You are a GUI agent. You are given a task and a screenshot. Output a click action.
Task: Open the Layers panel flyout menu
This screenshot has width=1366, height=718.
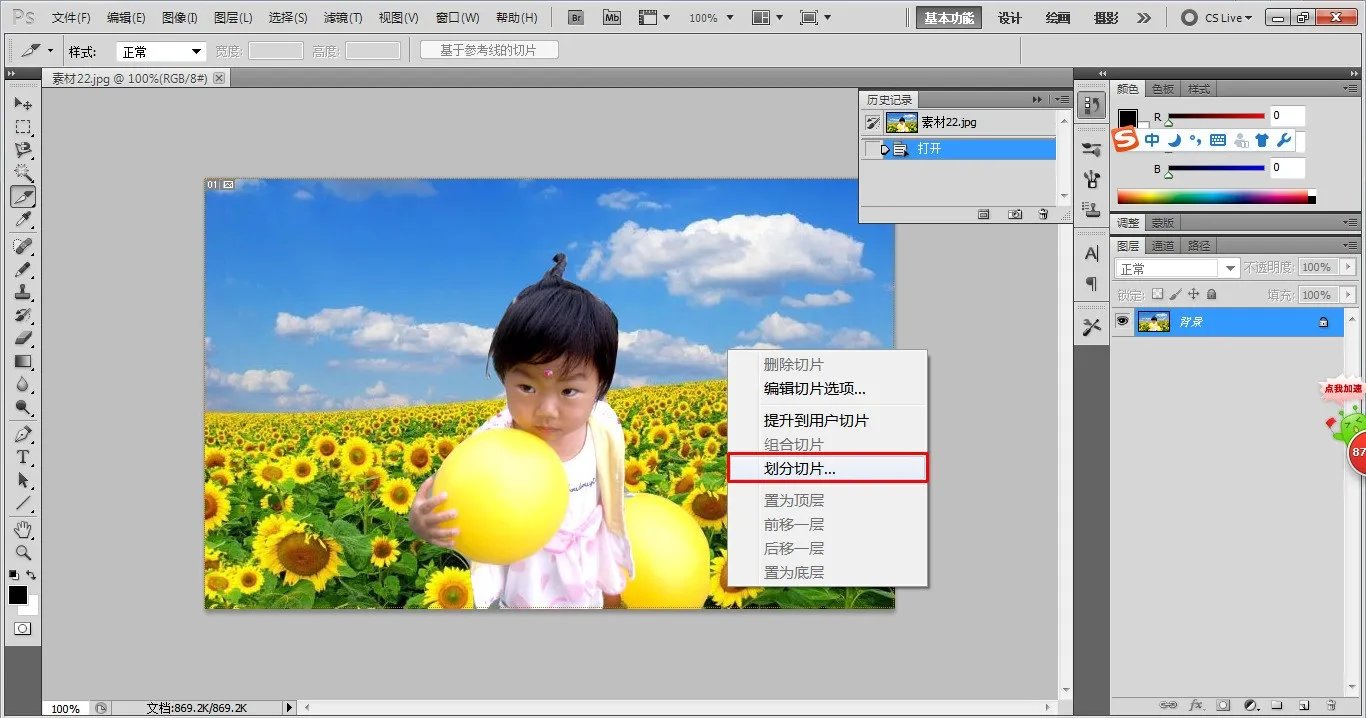tap(1351, 245)
